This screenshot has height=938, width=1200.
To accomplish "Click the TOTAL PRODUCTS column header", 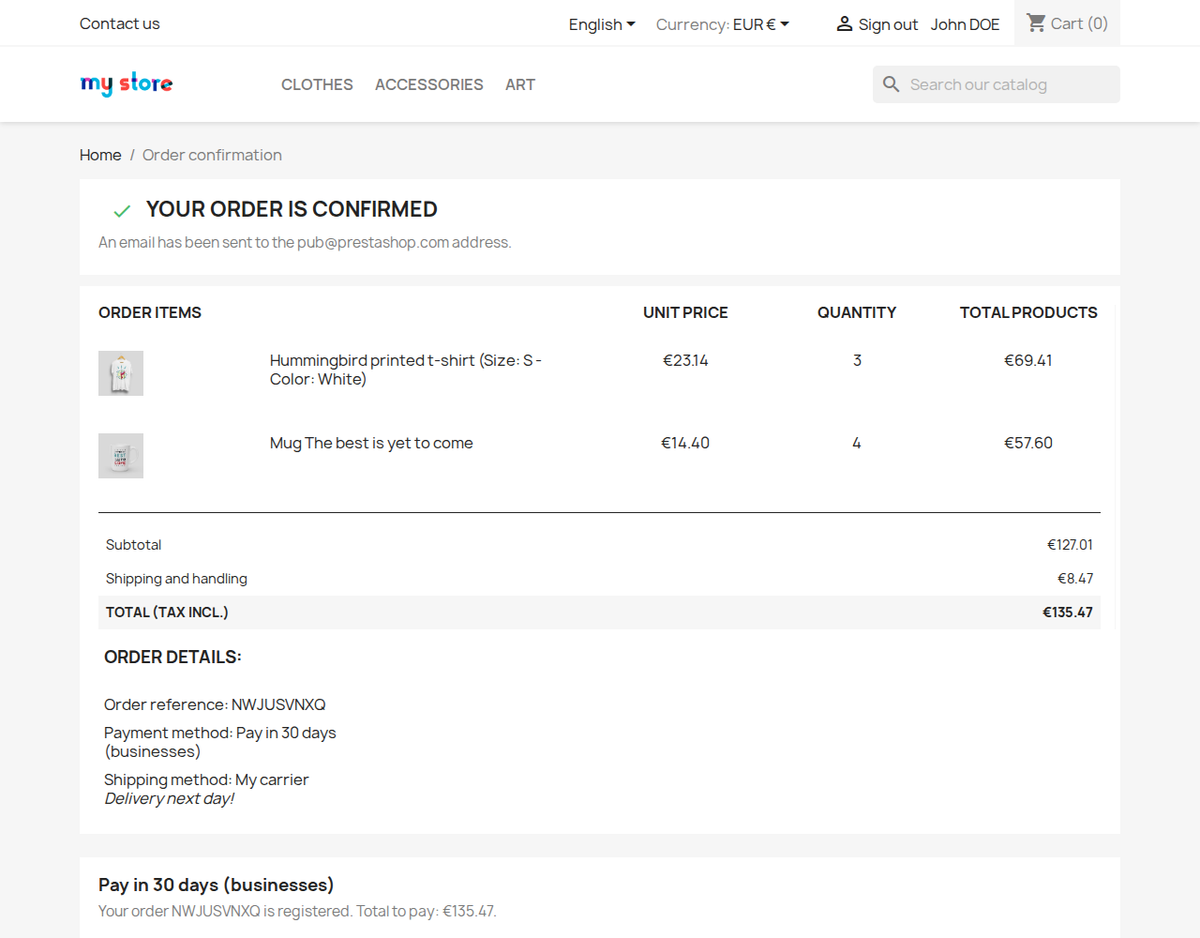I will point(1028,313).
